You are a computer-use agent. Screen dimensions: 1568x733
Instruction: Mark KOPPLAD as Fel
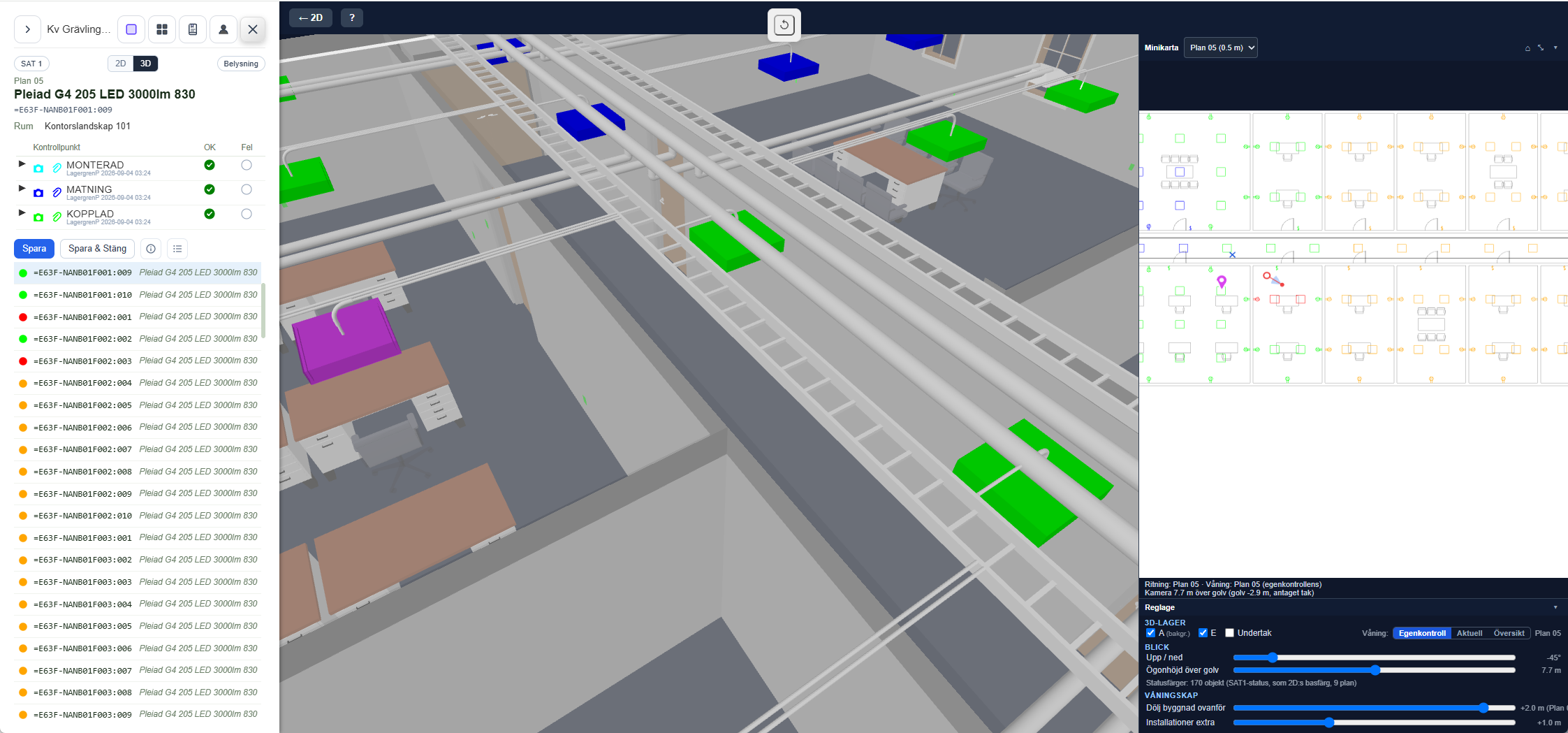click(247, 214)
